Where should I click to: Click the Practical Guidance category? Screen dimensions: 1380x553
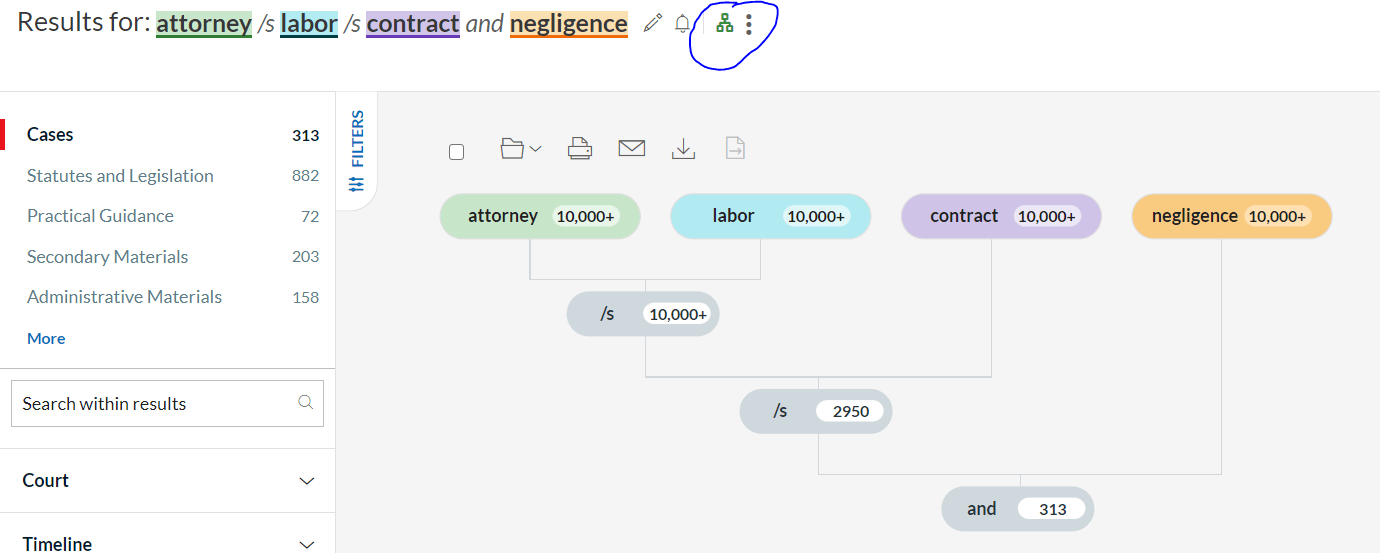coord(100,216)
